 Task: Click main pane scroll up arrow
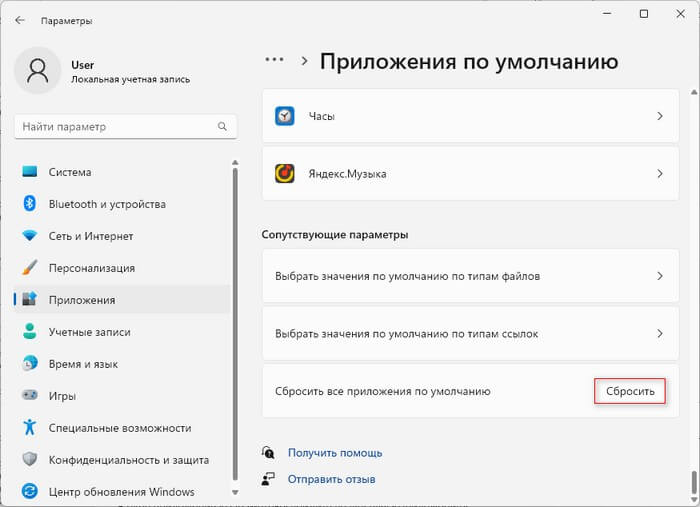694,93
